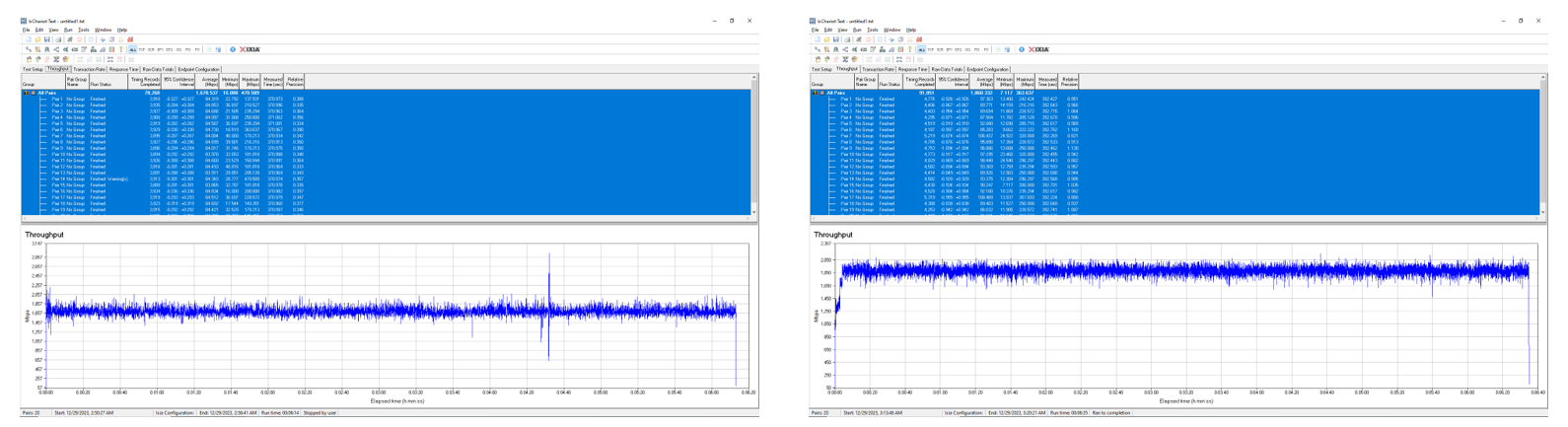This screenshot has height=427, width=1568.
Task: Click Open file icon in left IxChariot window
Action: (x=37, y=39)
